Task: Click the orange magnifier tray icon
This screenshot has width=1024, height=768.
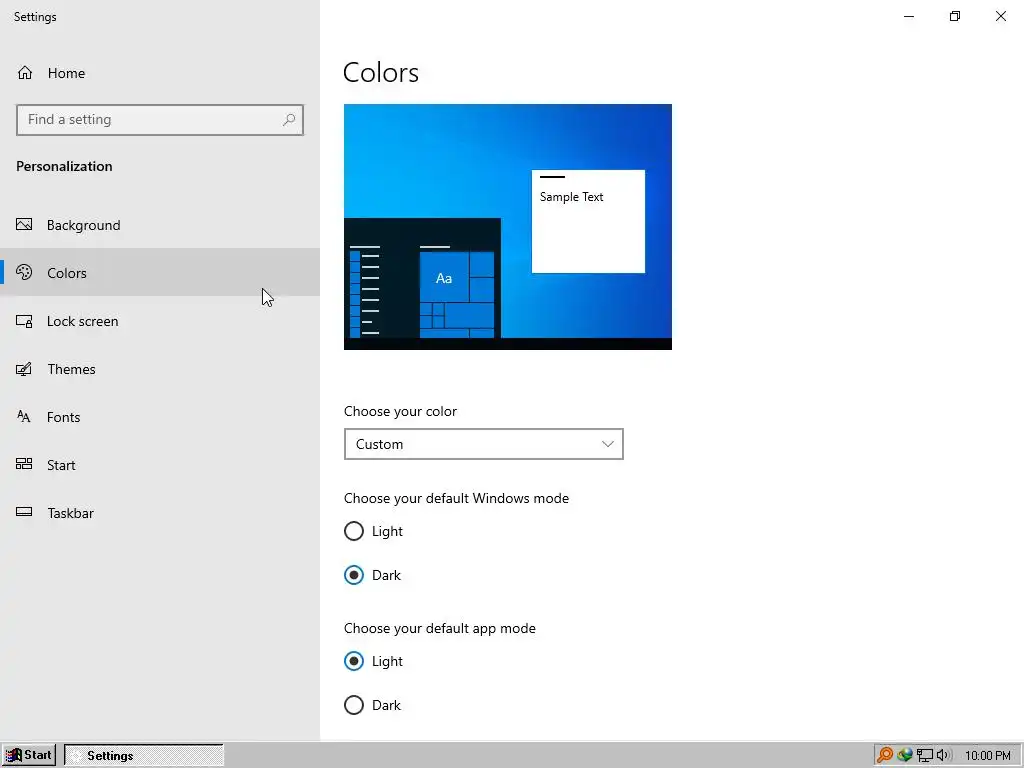Action: coord(885,755)
